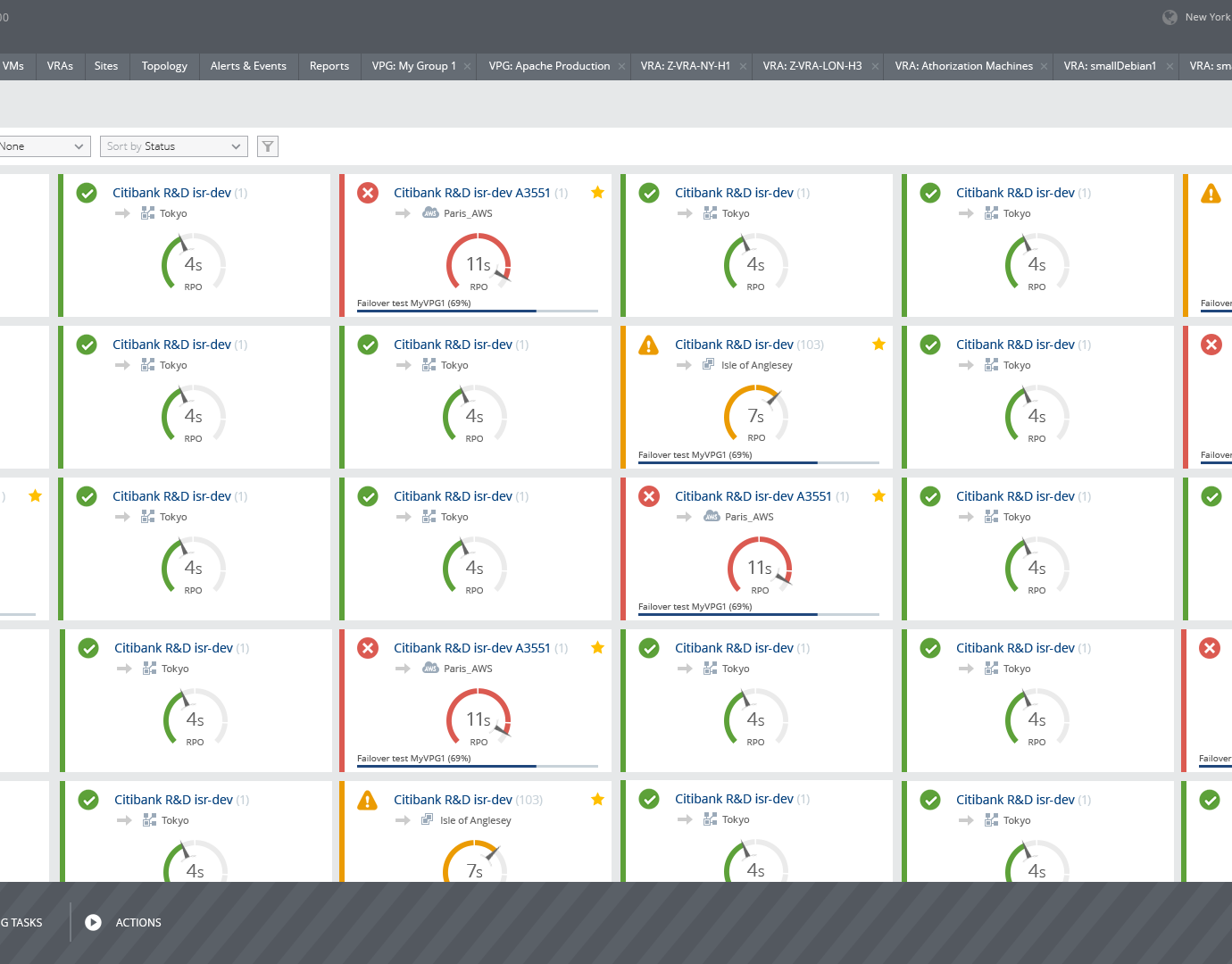Screen dimensions: 1232x964
Task: Click warning icon on (103) card showing failover progress
Action: pos(649,345)
